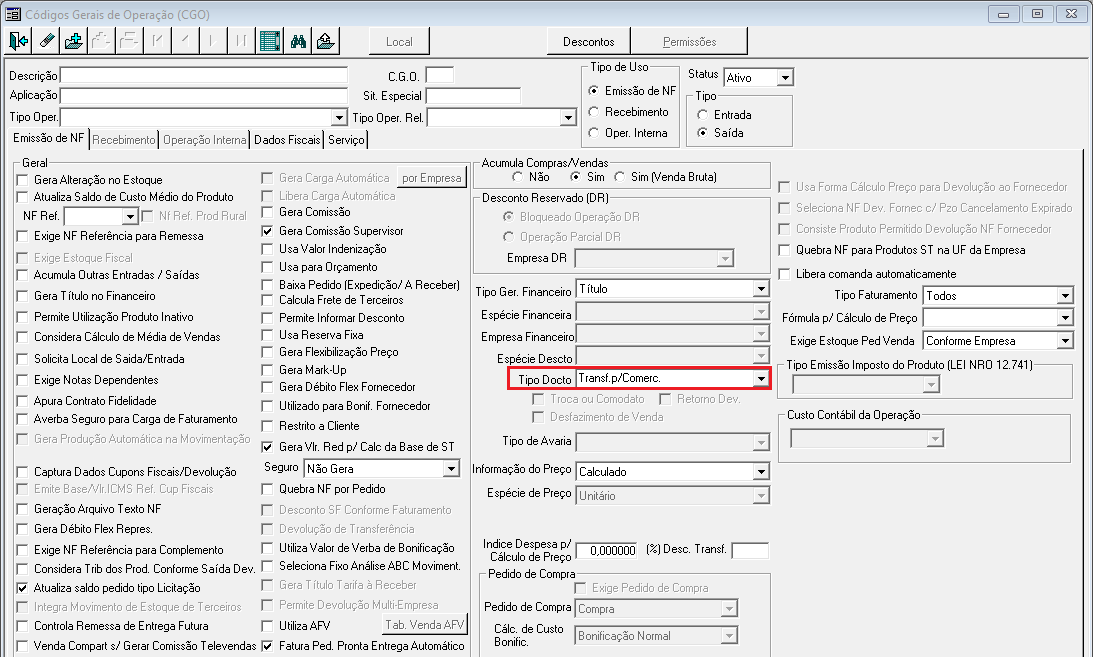The width and height of the screenshot is (1093, 657).
Task: Expand Exige Estoque Ped Venda dropdown
Action: (x=1065, y=341)
